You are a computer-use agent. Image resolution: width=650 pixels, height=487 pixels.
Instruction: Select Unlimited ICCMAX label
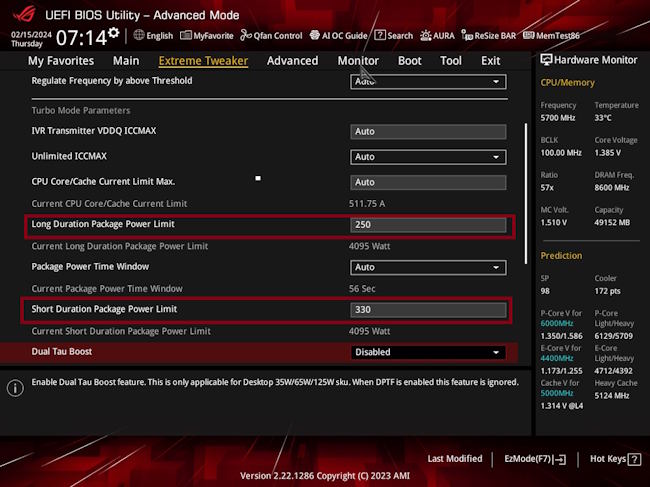pos(69,156)
